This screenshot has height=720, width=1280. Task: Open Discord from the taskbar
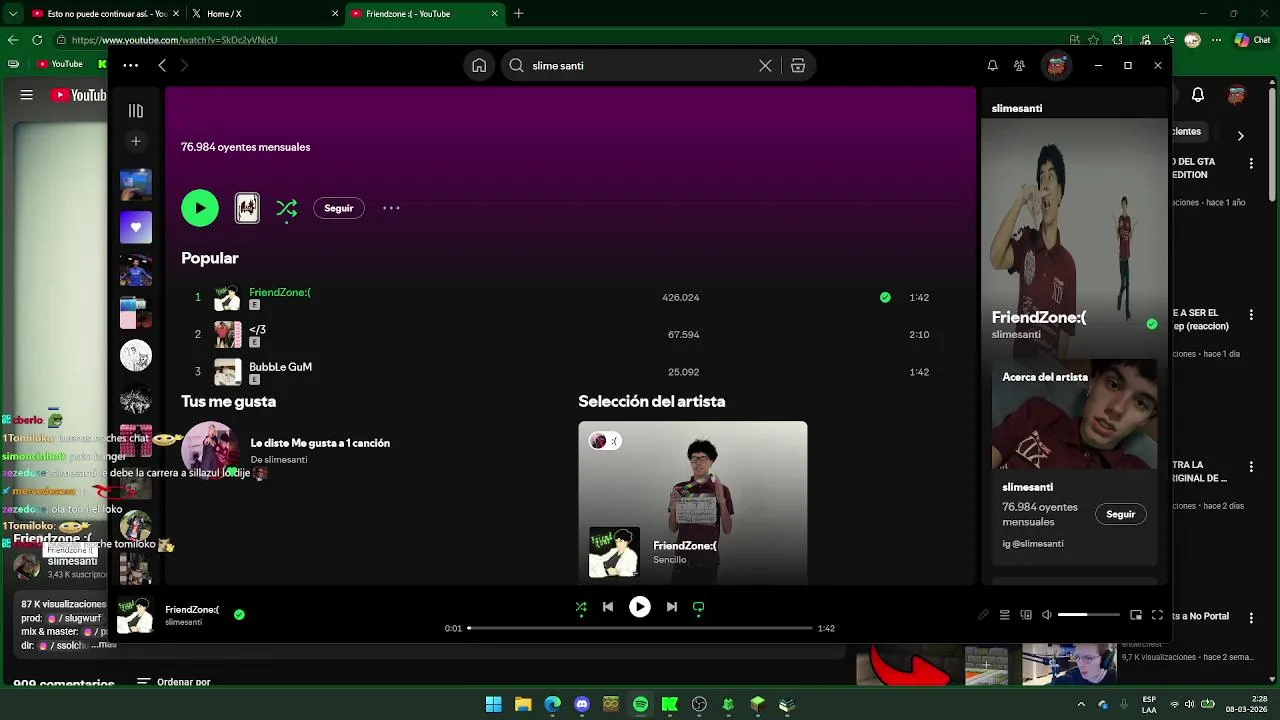point(582,704)
